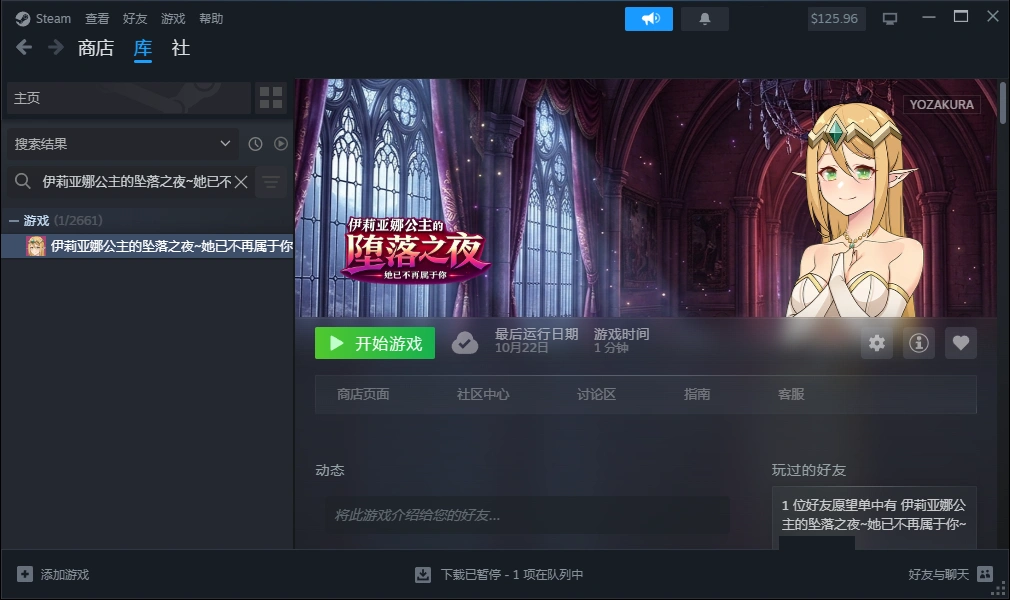The height and width of the screenshot is (600, 1010).
Task: Open Big Picture mode monitor icon
Action: pos(890,19)
